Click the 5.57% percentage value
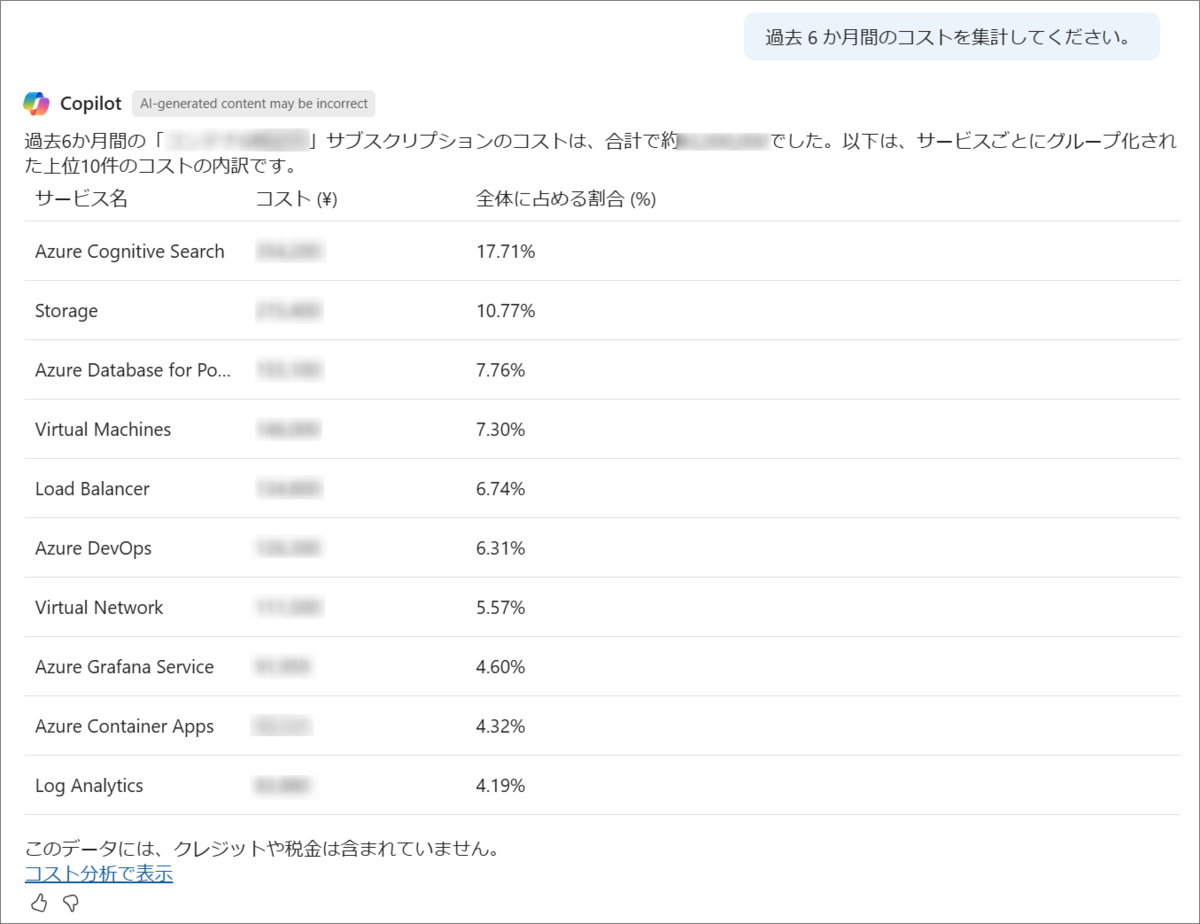Viewport: 1200px width, 924px height. pos(501,608)
